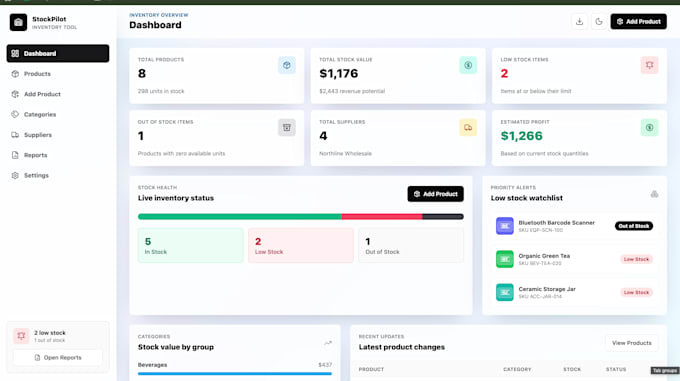Viewport: 680px width, 381px height.
Task: Click the Total Stock Value dollar icon
Action: tap(468, 65)
